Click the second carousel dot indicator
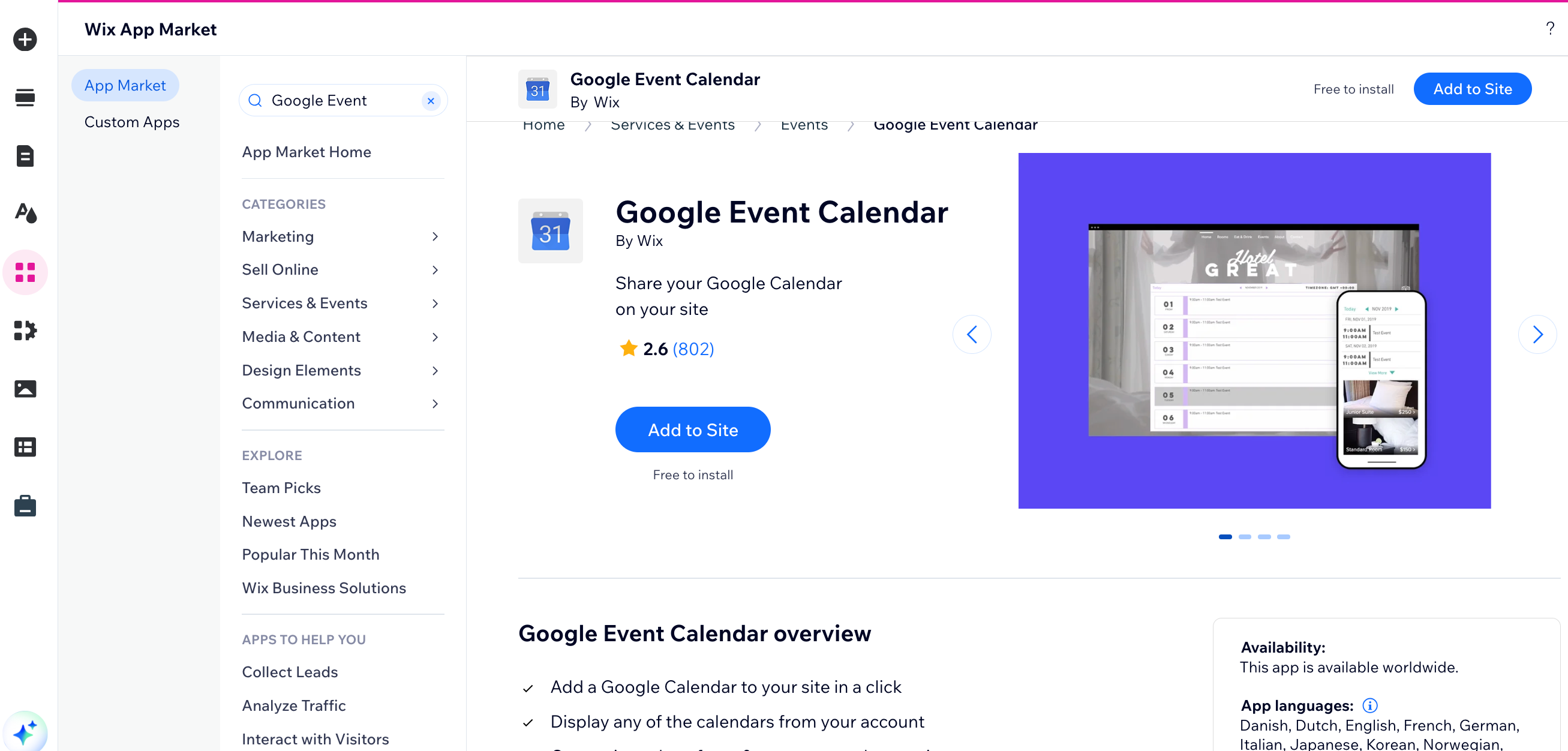This screenshot has width=1568, height=751. (x=1245, y=536)
